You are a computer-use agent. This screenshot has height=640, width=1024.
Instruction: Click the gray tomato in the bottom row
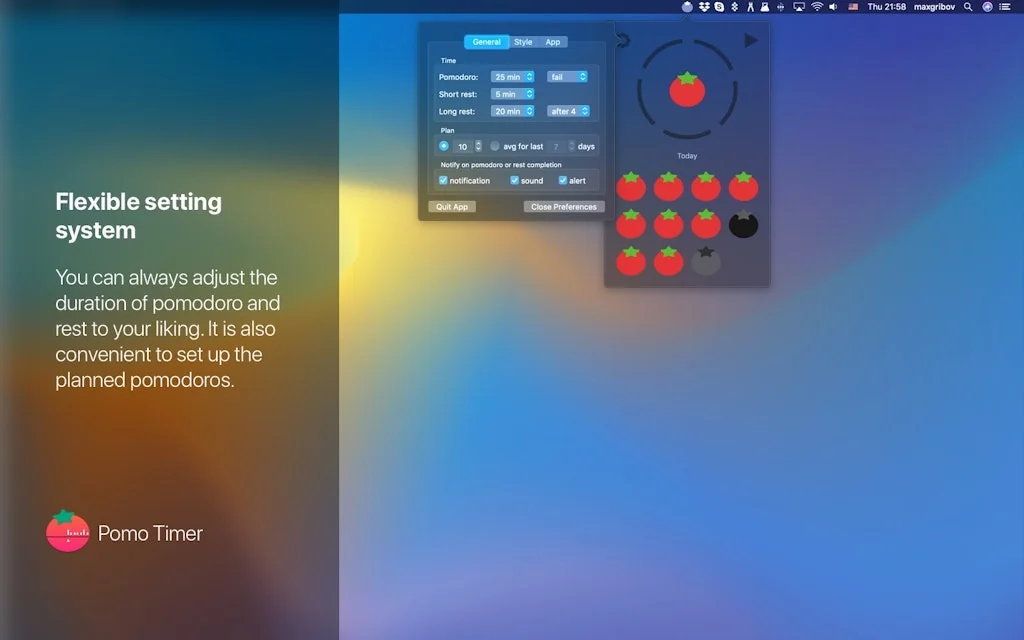coord(706,261)
